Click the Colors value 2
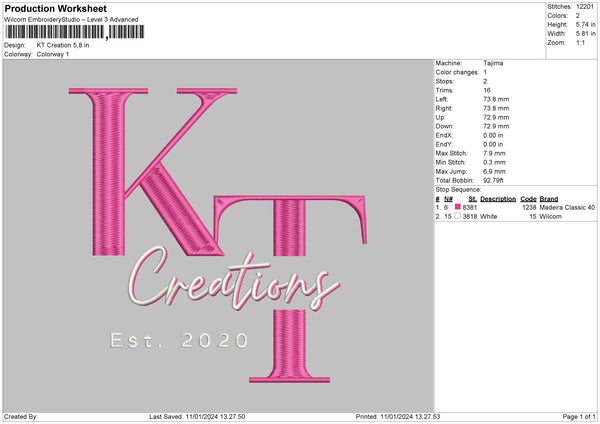The height and width of the screenshot is (424, 600). tap(578, 16)
